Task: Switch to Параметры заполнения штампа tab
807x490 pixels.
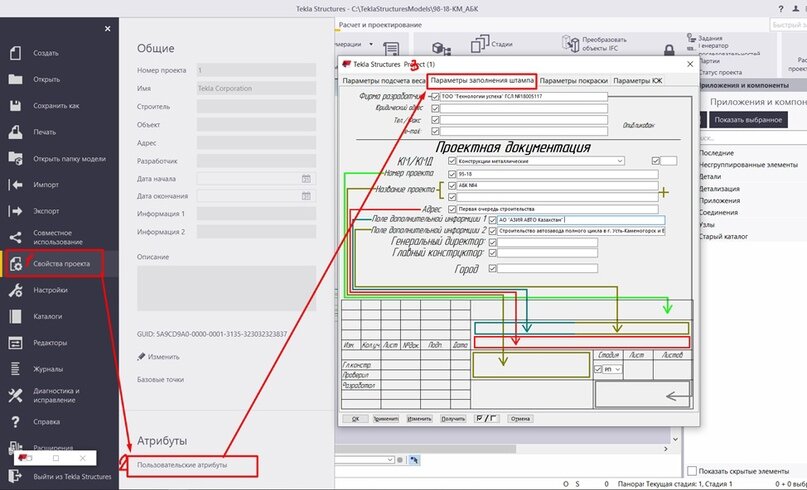Action: coord(482,81)
